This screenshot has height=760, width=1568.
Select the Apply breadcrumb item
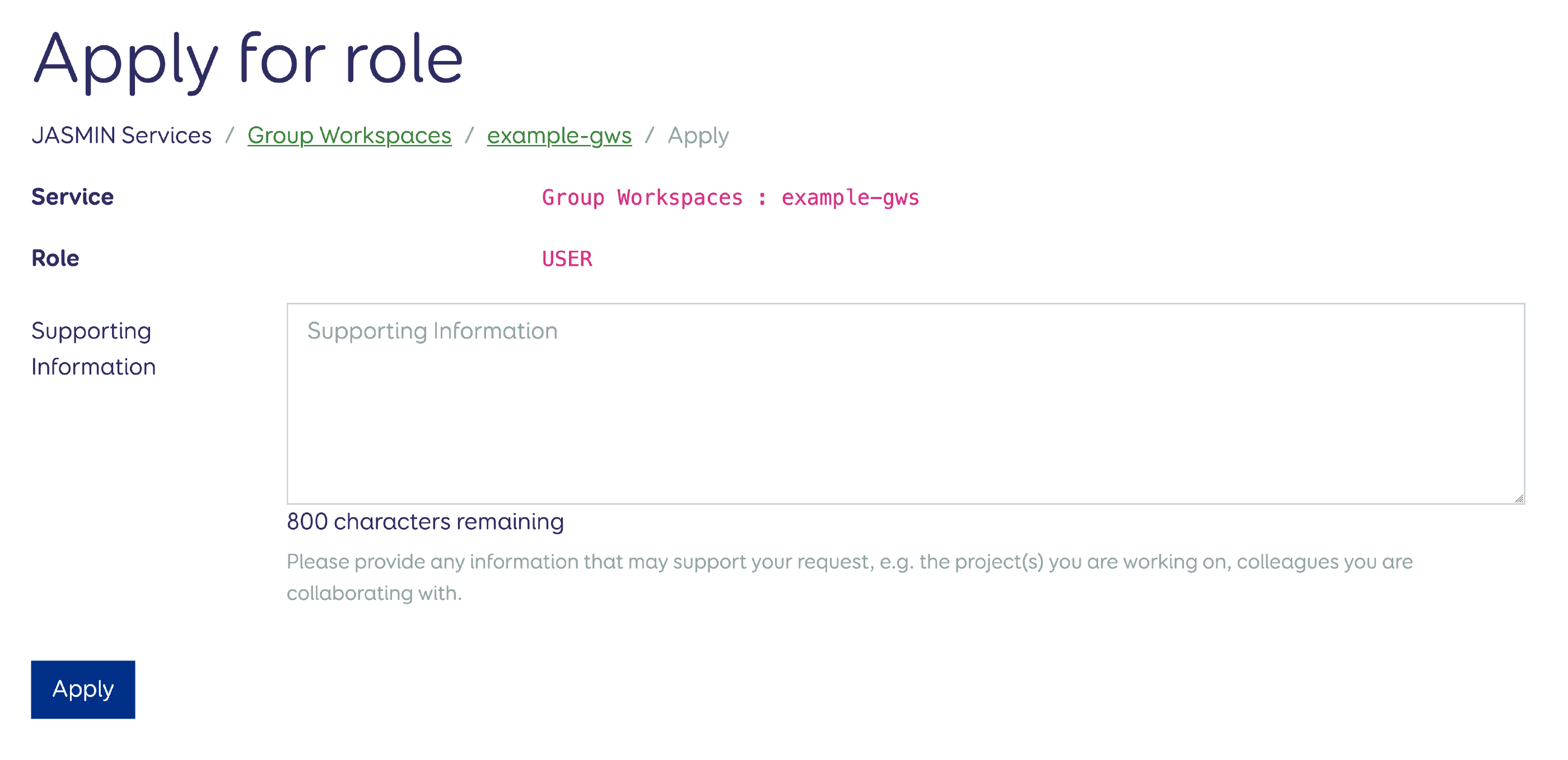click(x=698, y=135)
